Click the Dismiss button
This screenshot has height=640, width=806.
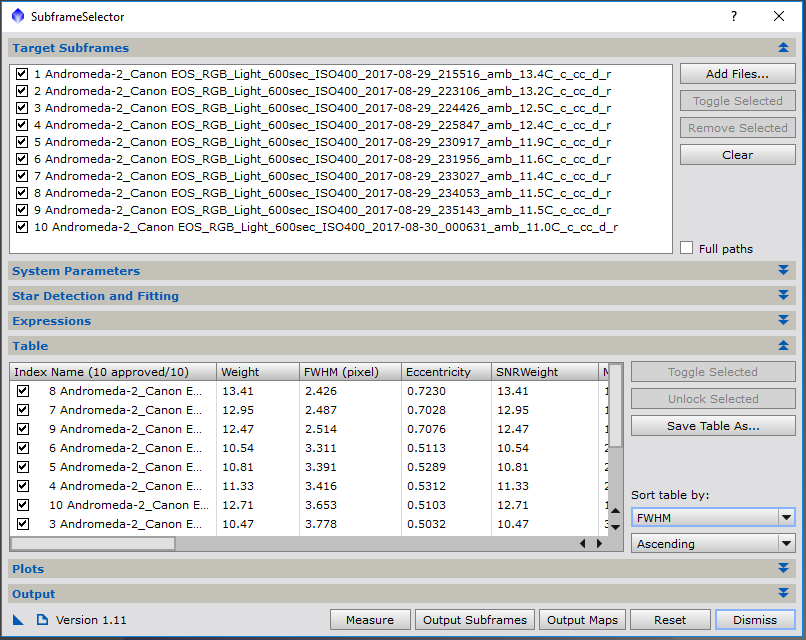[x=755, y=620]
